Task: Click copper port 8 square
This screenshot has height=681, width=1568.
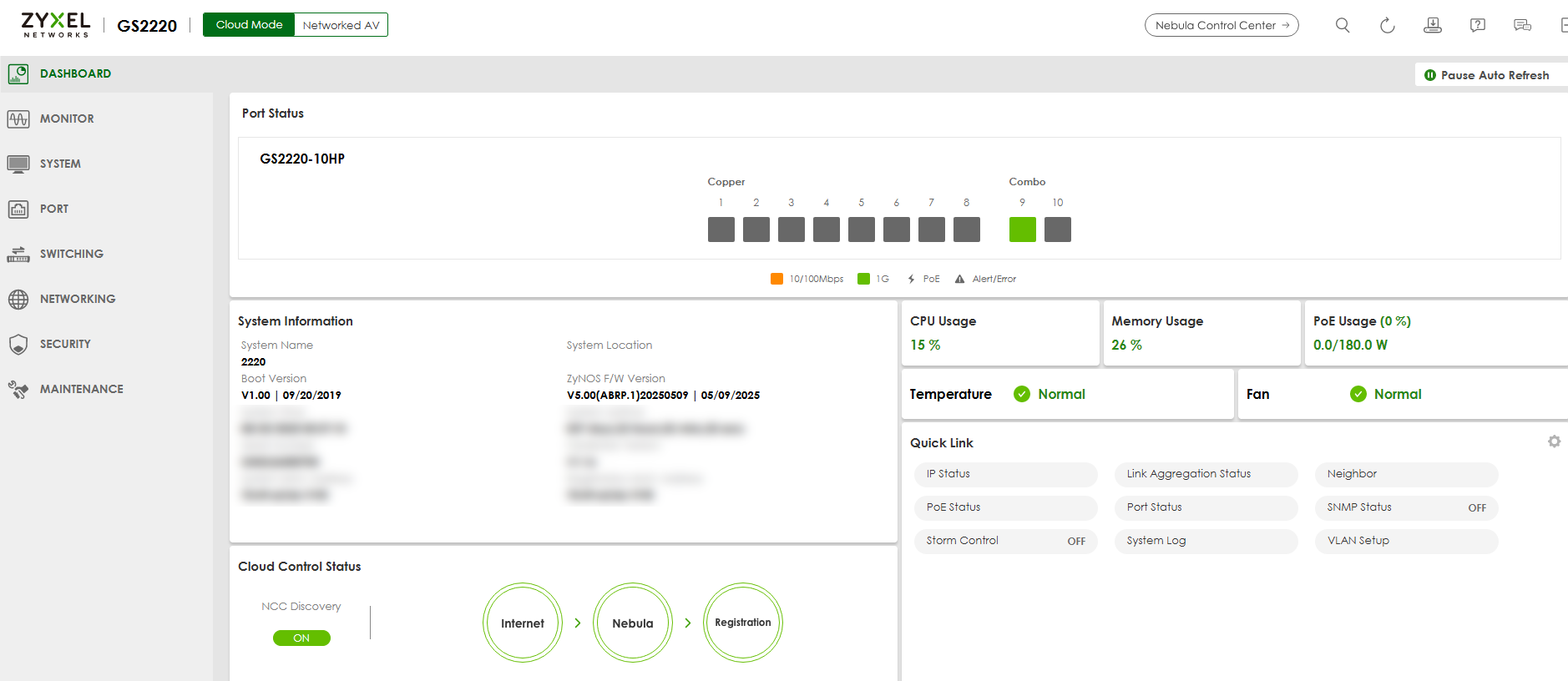Action: click(x=967, y=230)
